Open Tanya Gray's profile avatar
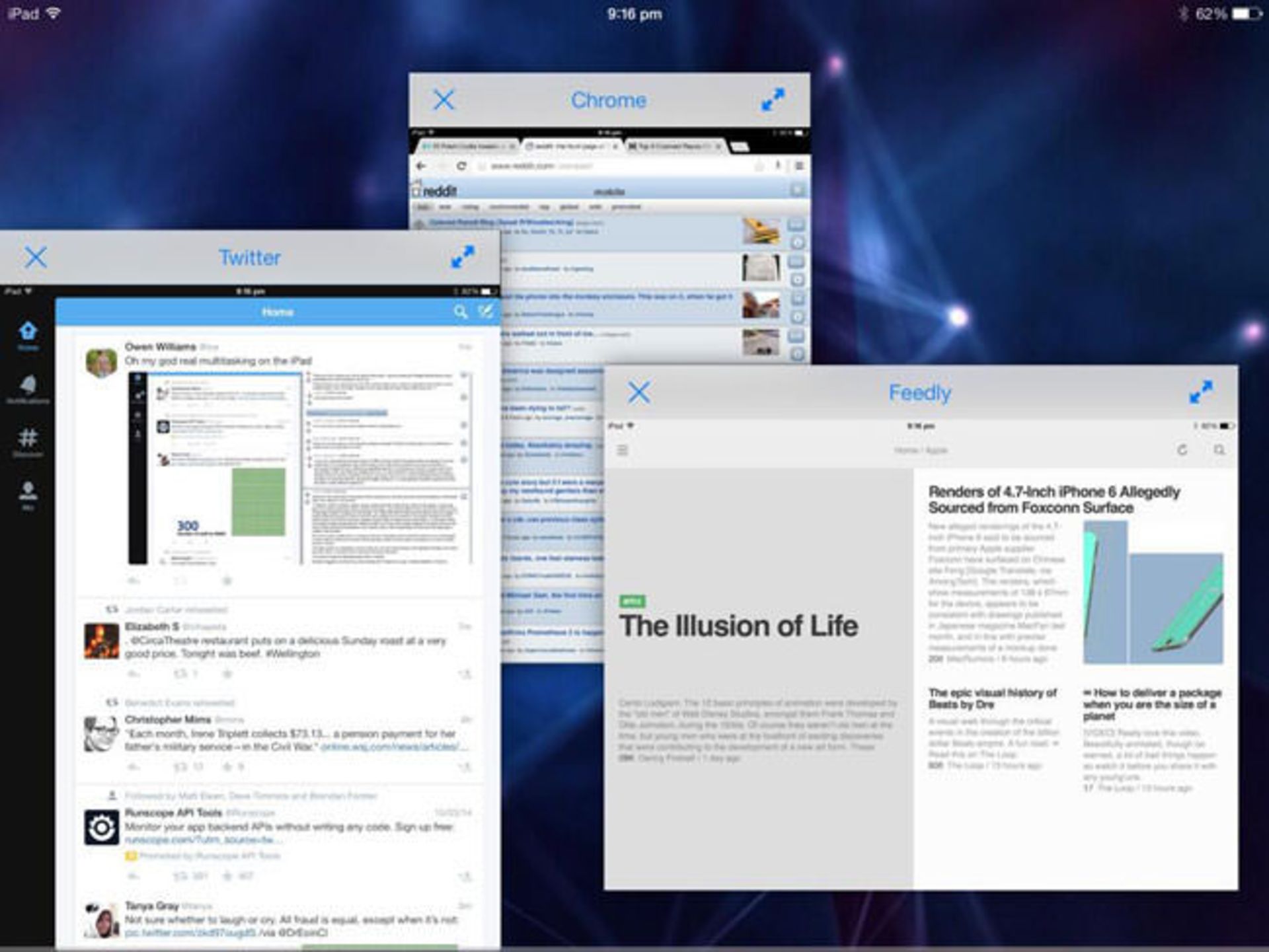Viewport: 1269px width, 952px height. pyautogui.click(x=101, y=920)
